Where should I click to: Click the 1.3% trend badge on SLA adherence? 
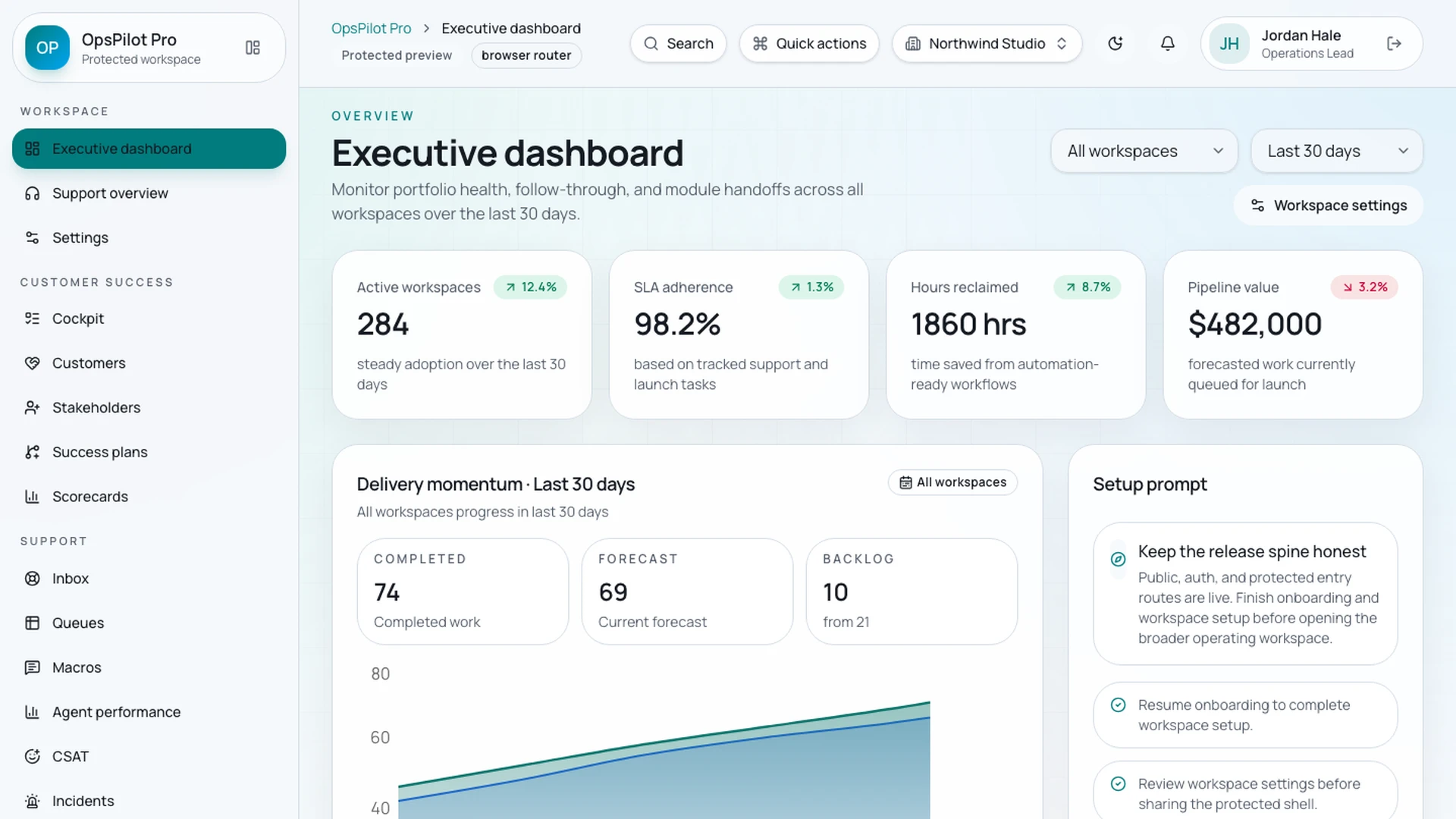tap(811, 287)
